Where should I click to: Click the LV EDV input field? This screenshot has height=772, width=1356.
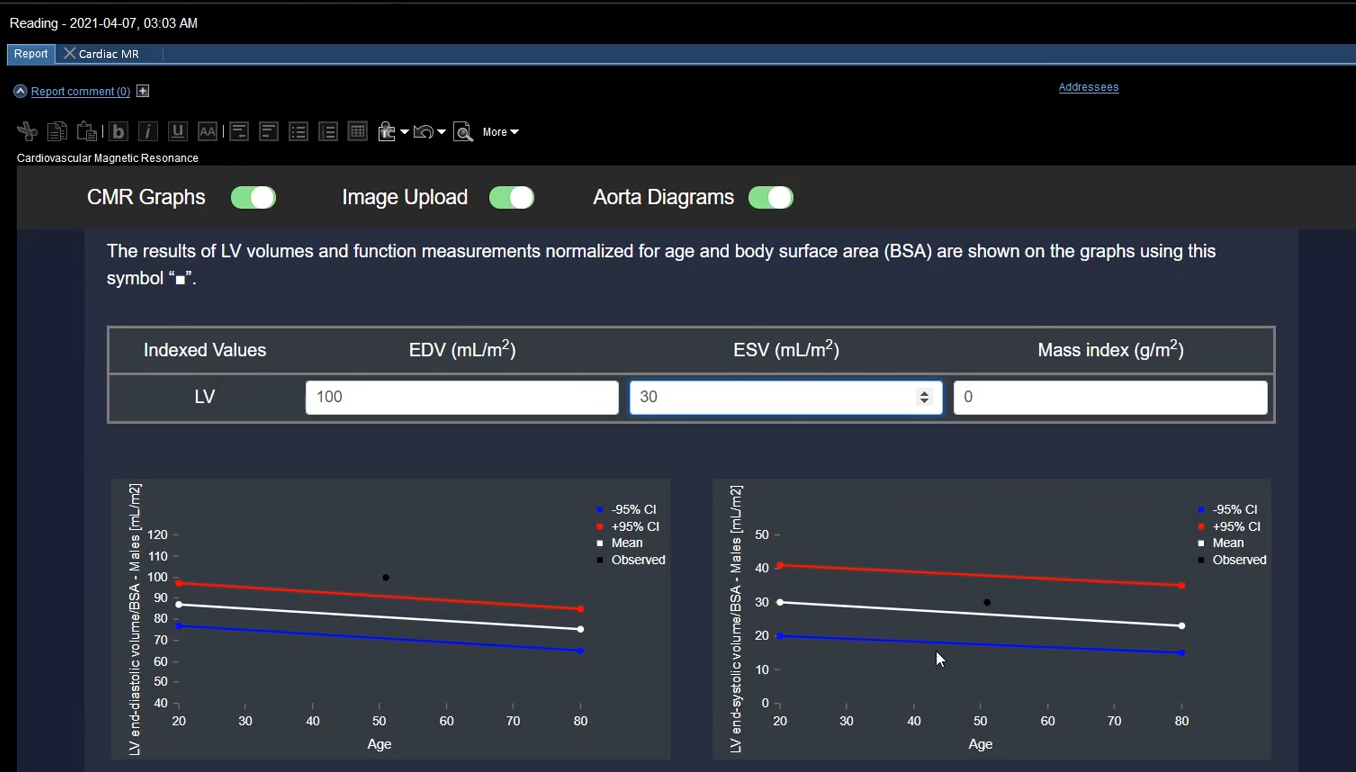coord(461,397)
